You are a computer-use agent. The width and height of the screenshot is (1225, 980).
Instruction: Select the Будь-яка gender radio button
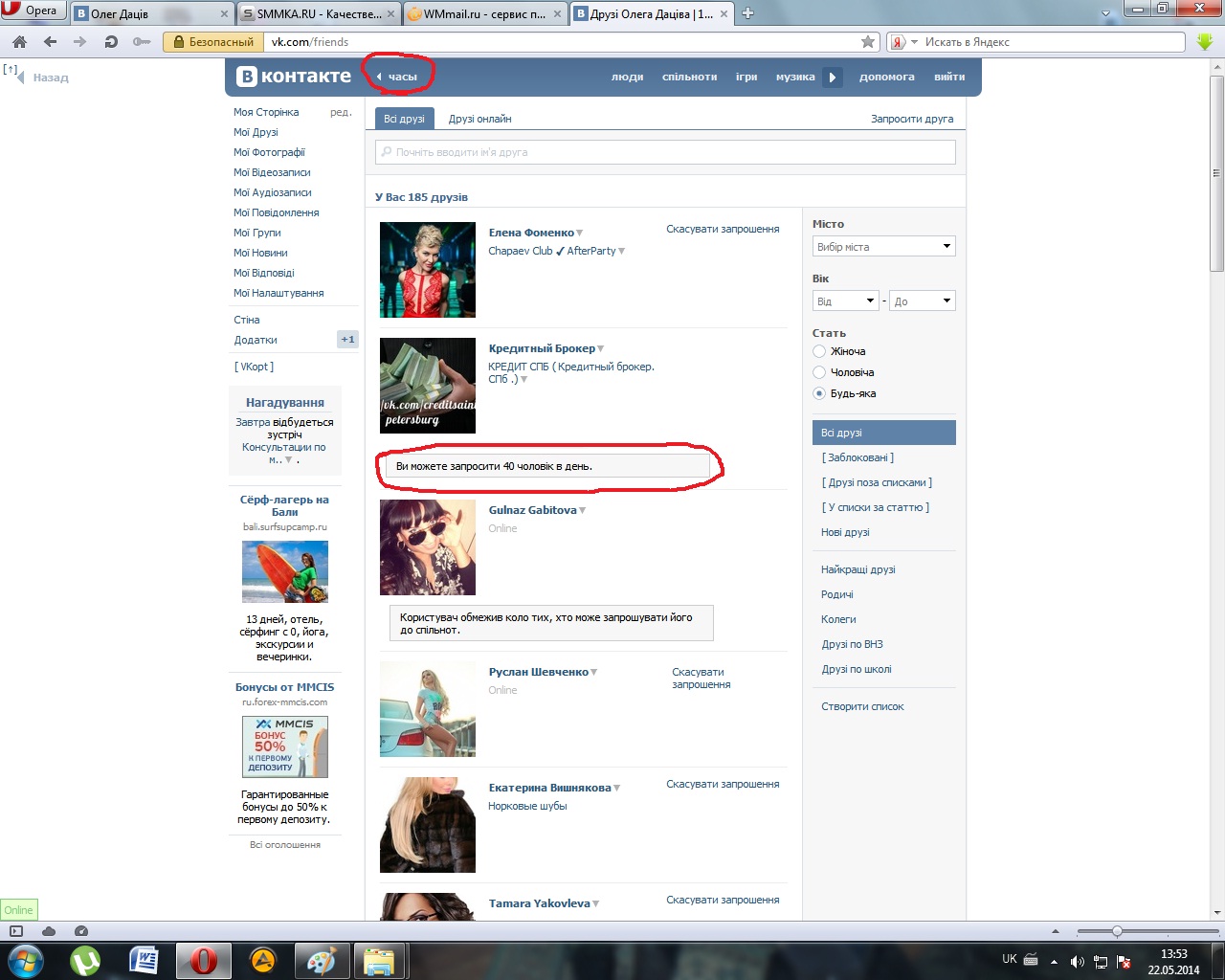click(x=819, y=393)
